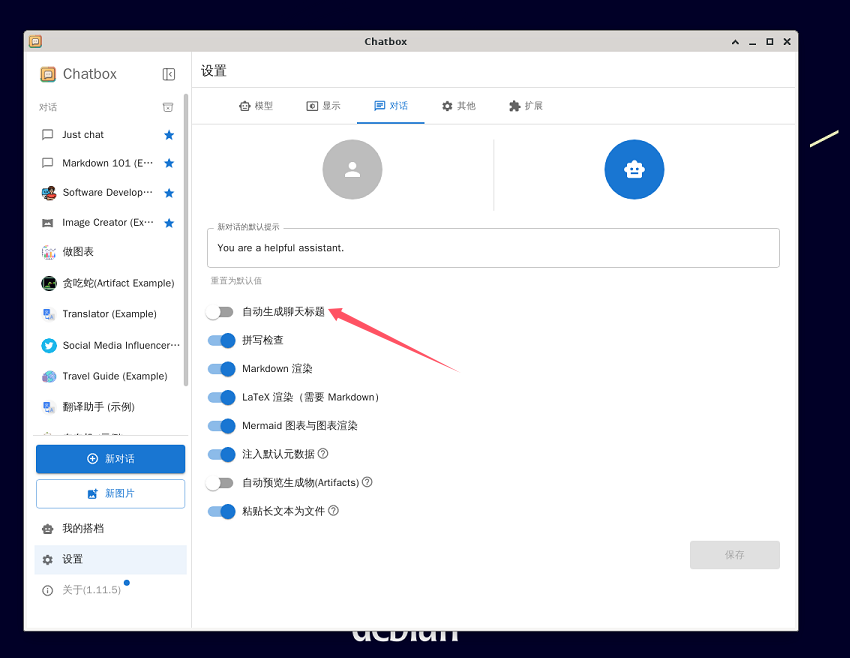Open the 其他 settings tab

tap(458, 106)
